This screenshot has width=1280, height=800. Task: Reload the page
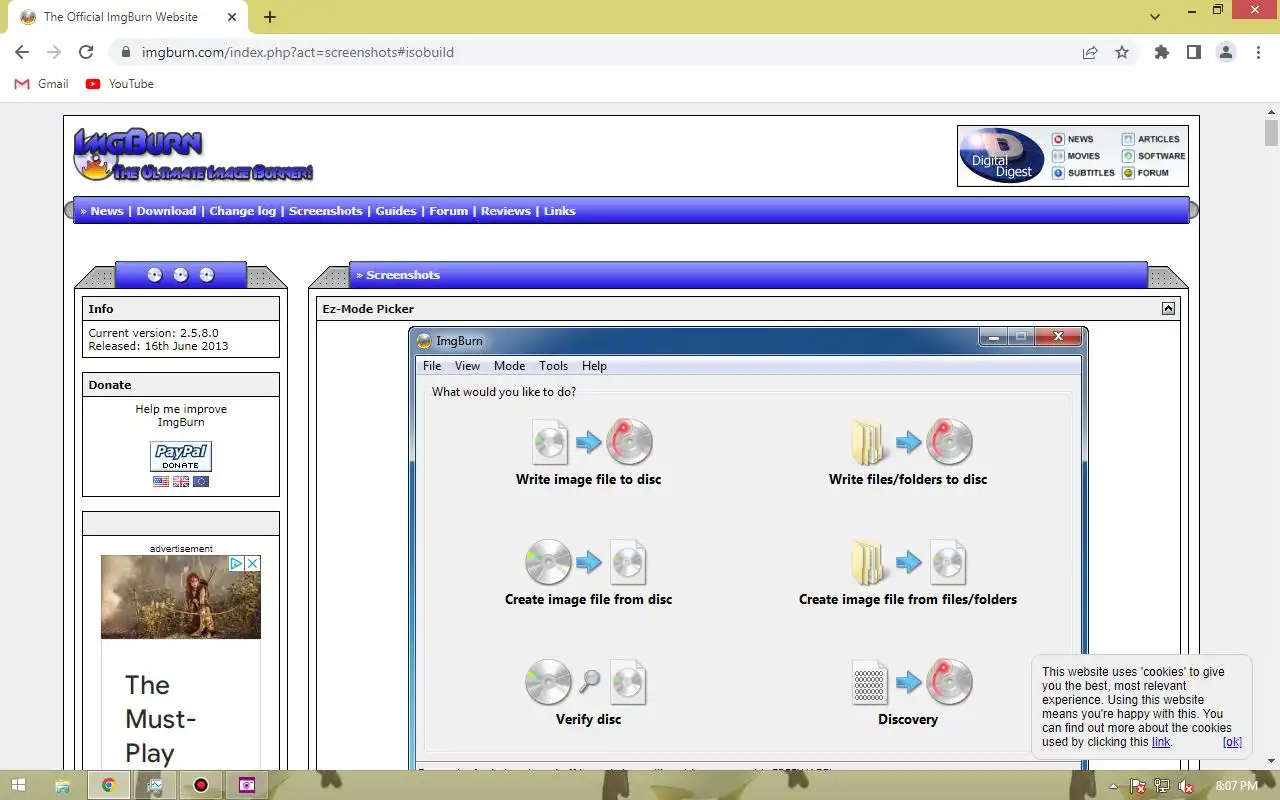click(86, 52)
